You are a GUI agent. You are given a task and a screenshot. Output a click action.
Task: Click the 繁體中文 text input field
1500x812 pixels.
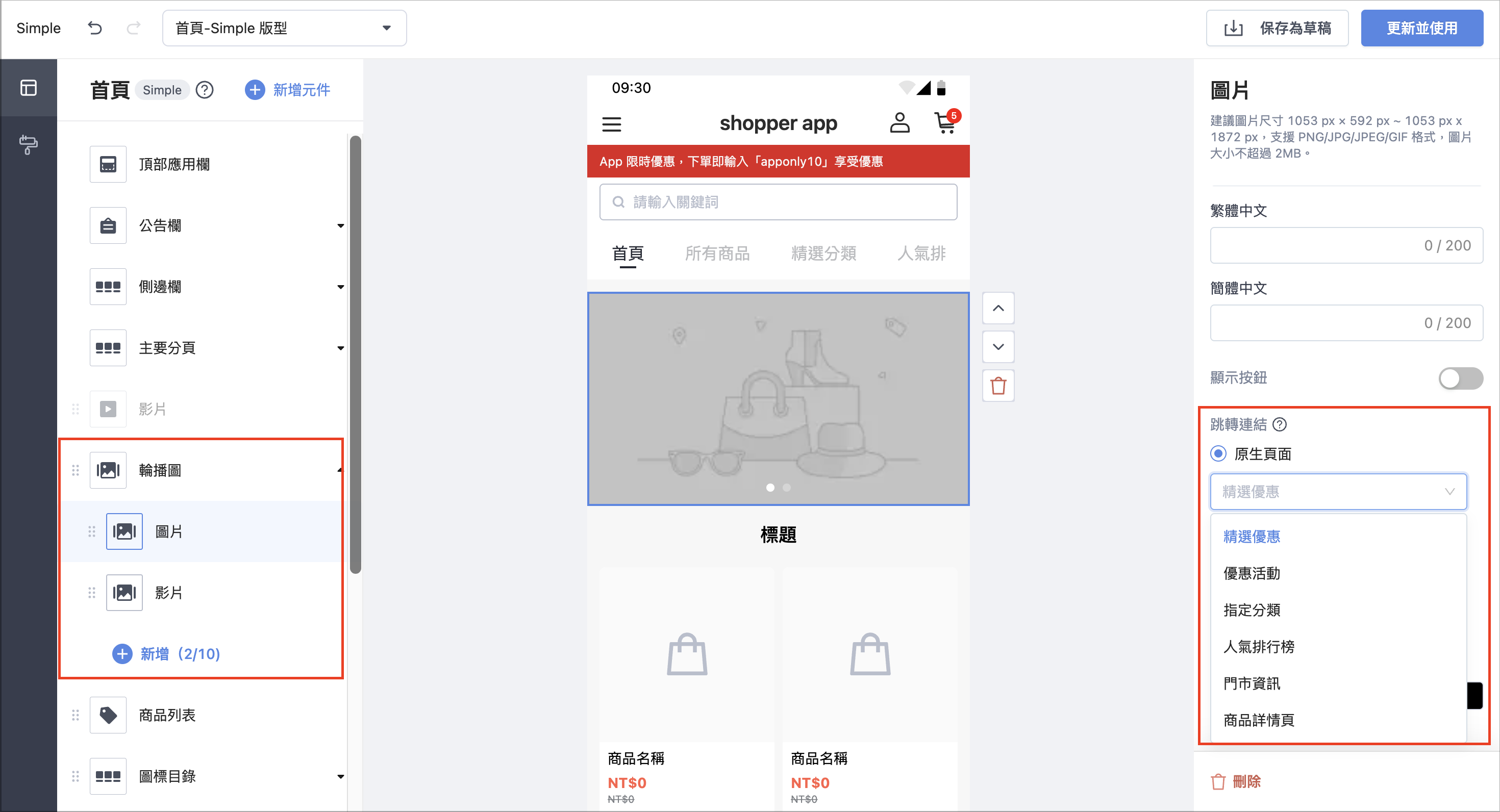[1346, 245]
